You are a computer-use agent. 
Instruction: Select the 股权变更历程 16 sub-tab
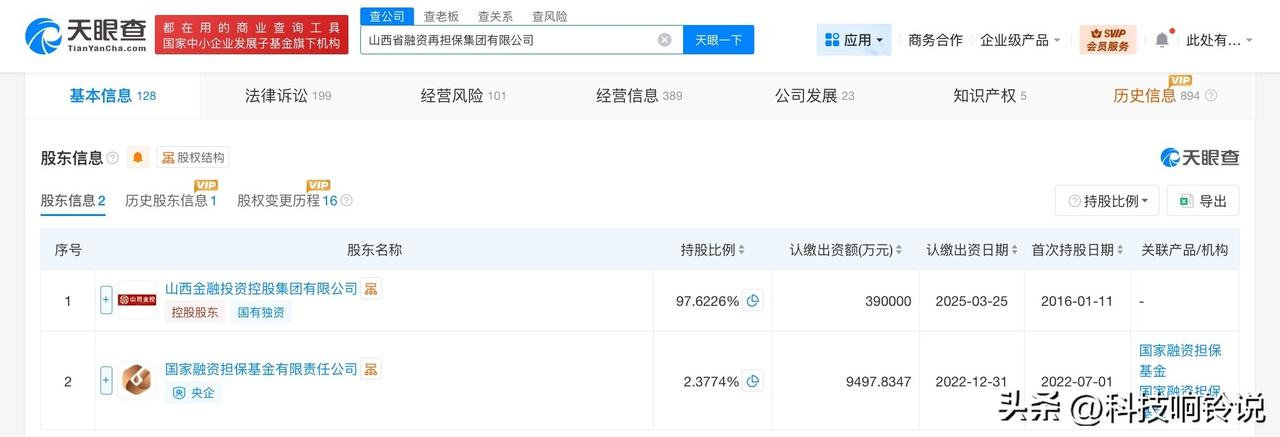[288, 200]
